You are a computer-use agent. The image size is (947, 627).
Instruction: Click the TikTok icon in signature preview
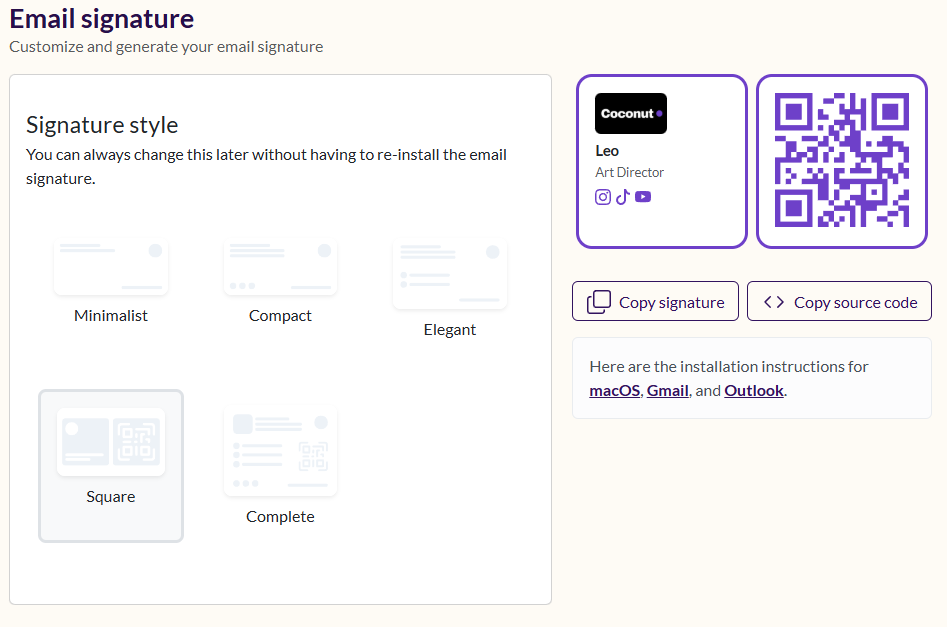tap(623, 197)
